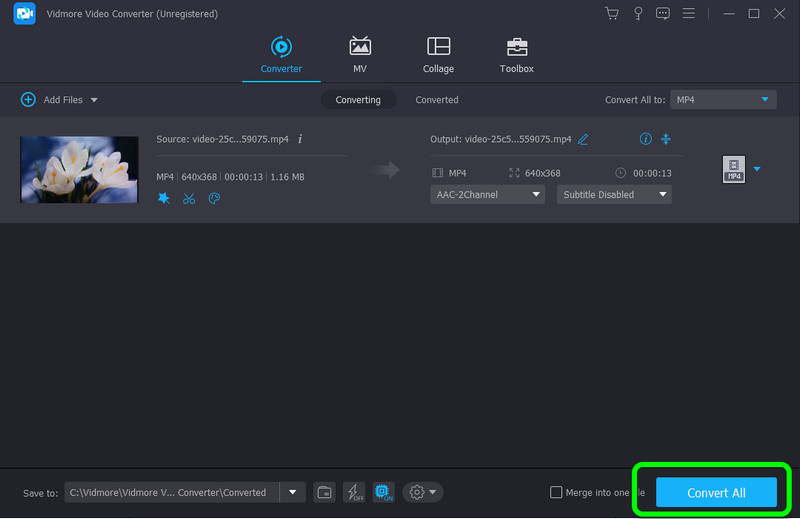
Task: Switch to the Toolbox tab
Action: pyautogui.click(x=516, y=55)
